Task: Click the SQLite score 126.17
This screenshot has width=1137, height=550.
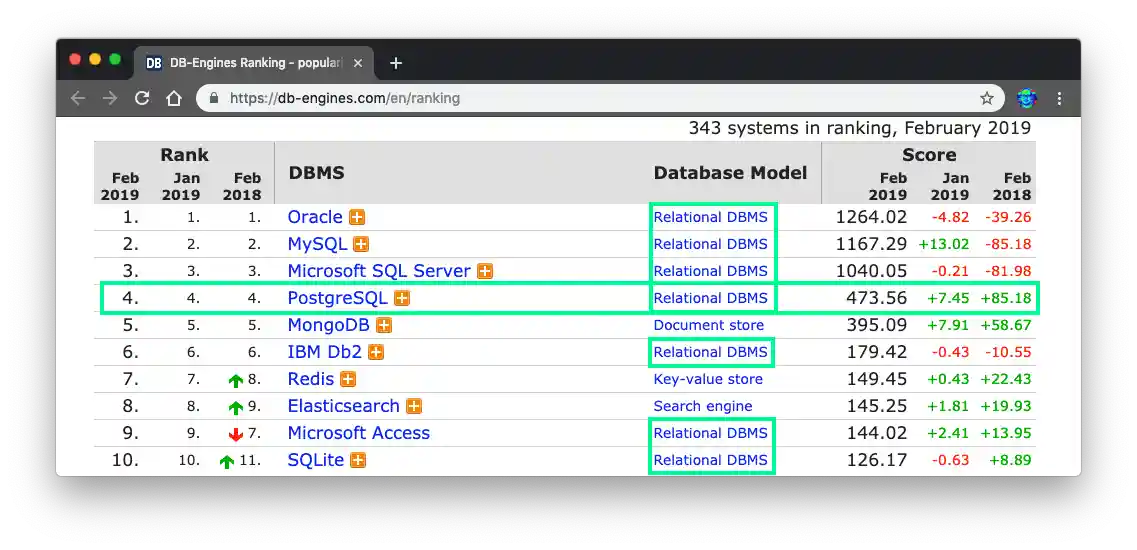Action: coord(876,460)
